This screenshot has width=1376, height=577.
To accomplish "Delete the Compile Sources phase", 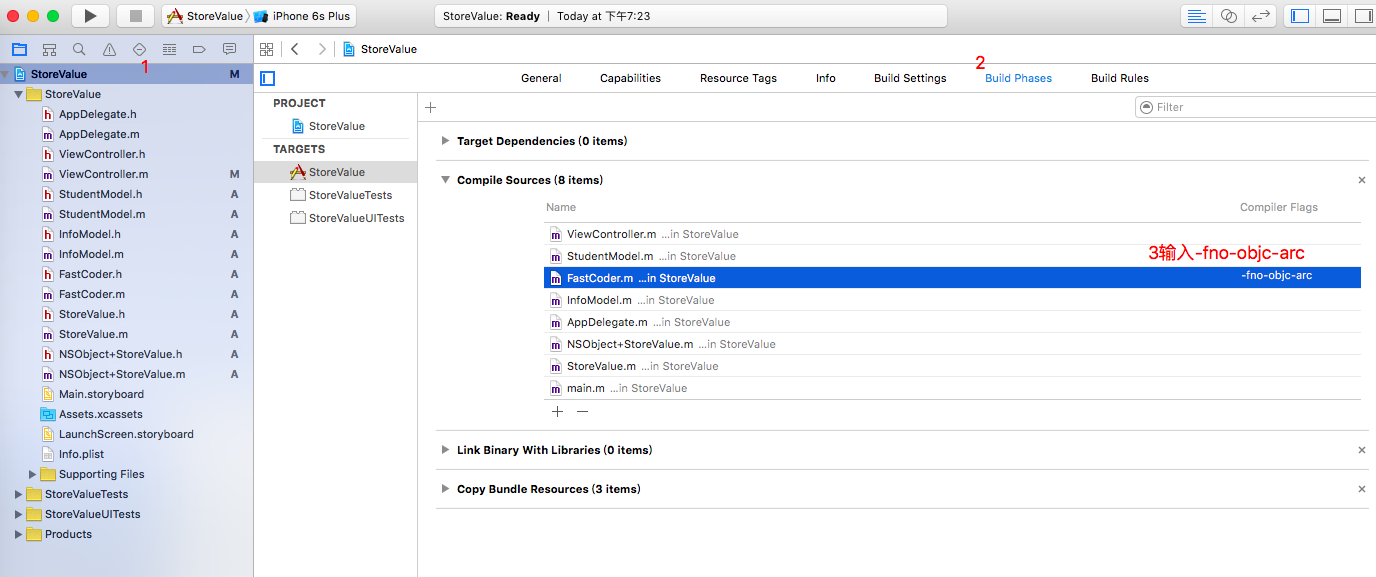I will click(x=1361, y=180).
